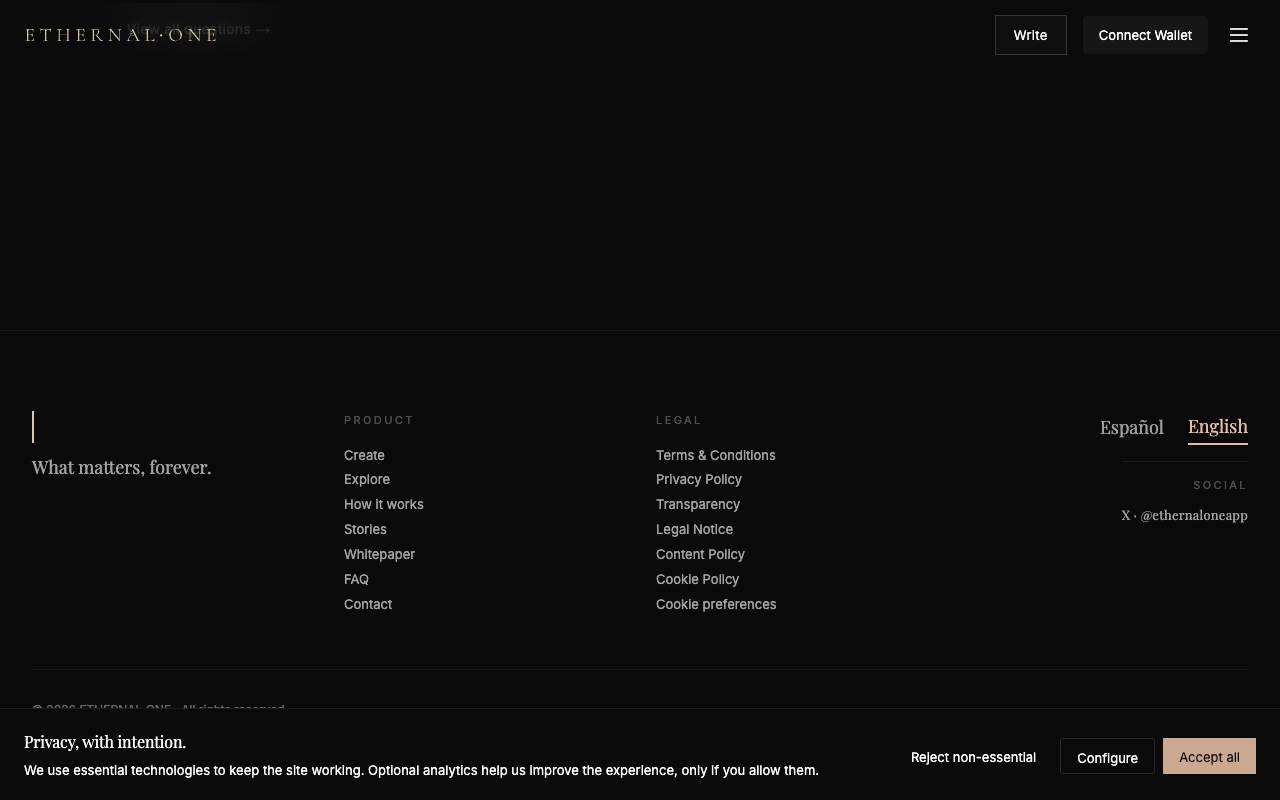Visit the FAQ link
The image size is (1280, 800).
click(x=356, y=579)
